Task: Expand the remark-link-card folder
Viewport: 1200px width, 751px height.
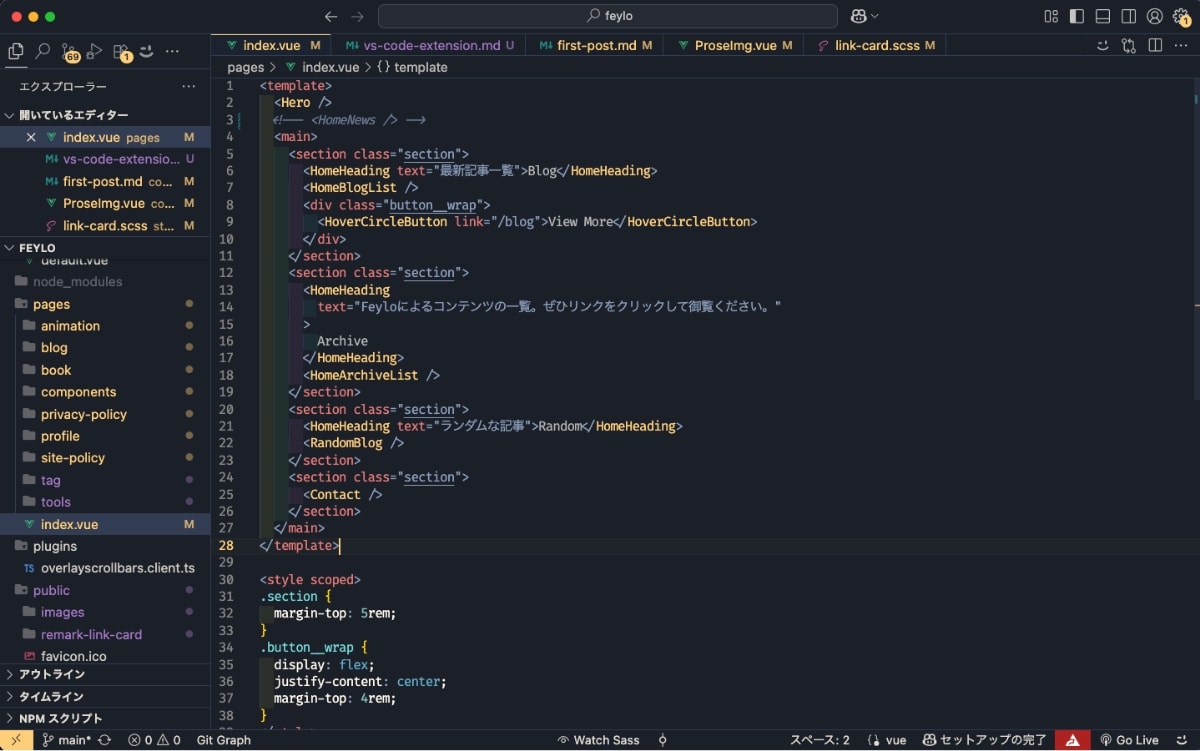Action: pyautogui.click(x=105, y=634)
